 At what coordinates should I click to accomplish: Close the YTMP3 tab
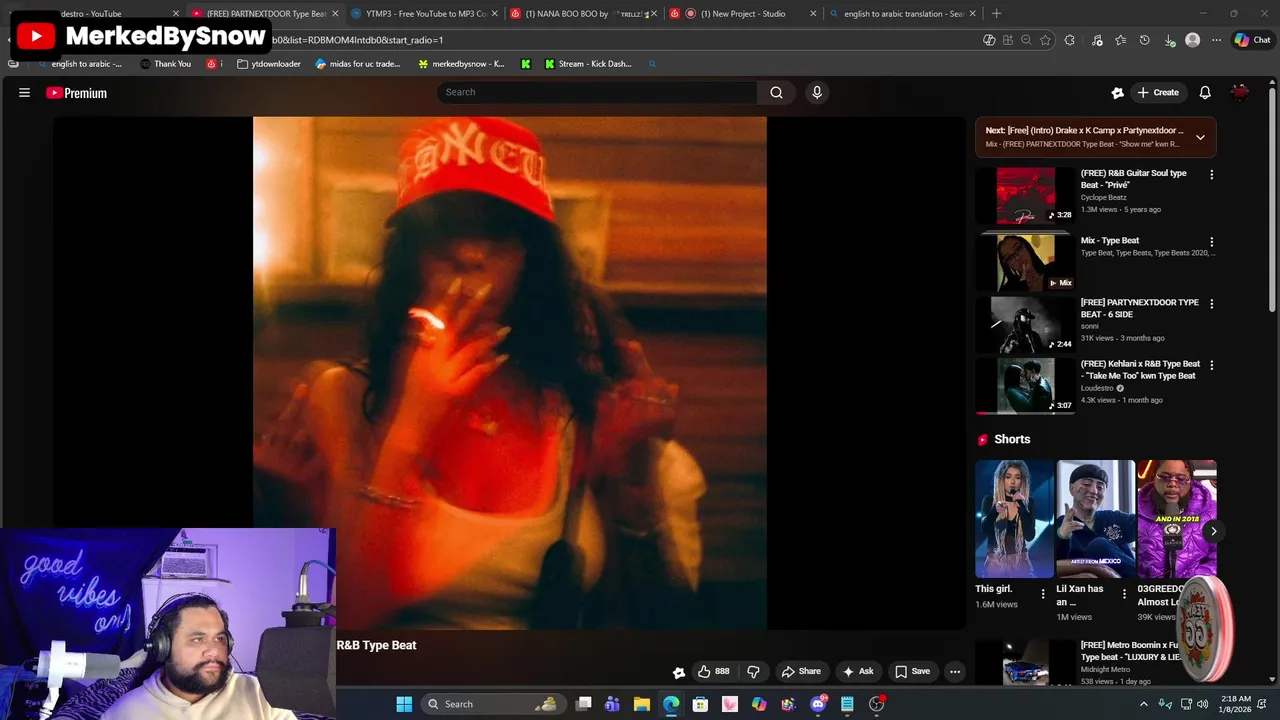pos(494,14)
